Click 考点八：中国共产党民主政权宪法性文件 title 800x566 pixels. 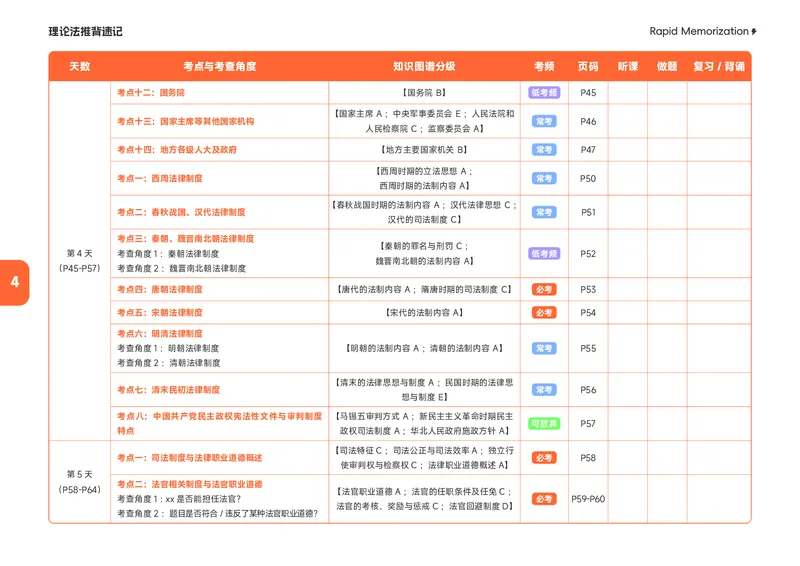click(x=219, y=423)
